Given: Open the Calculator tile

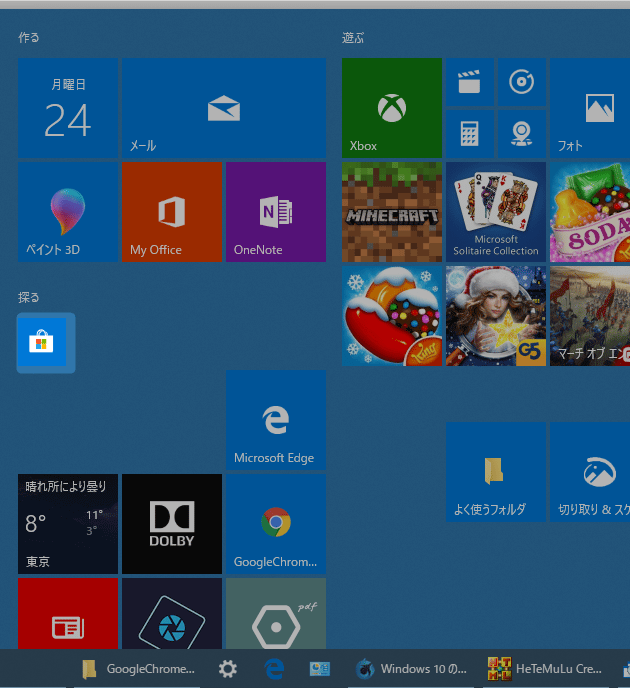Looking at the screenshot, I should pyautogui.click(x=470, y=134).
